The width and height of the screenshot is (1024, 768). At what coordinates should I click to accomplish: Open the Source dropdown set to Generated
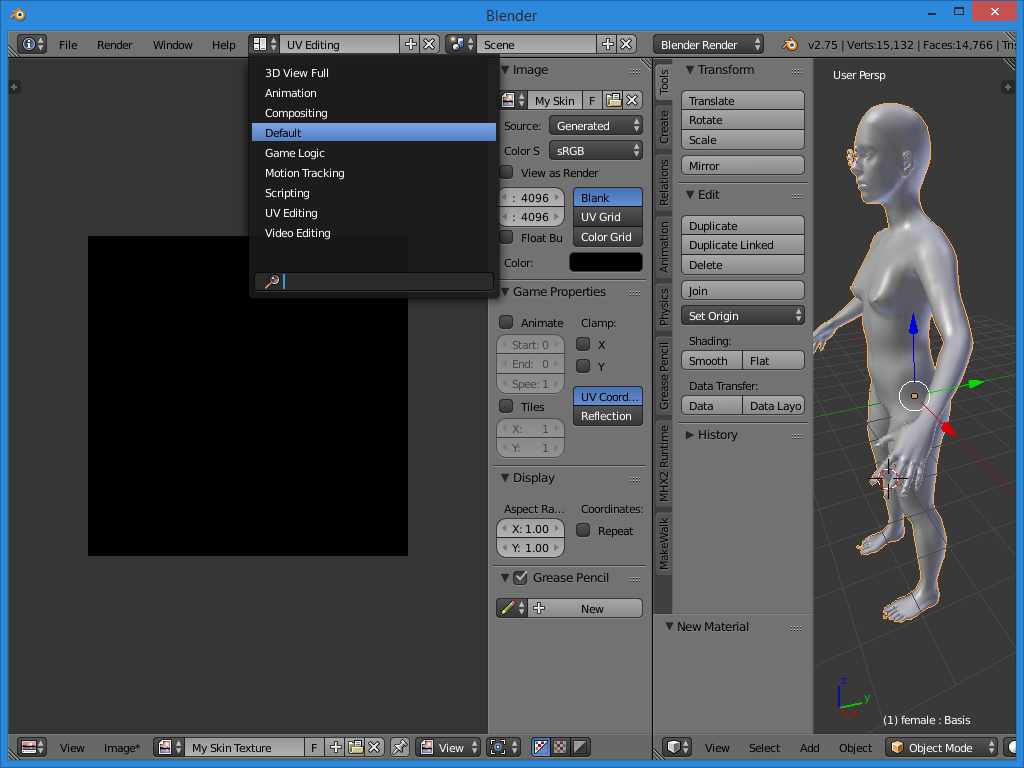pyautogui.click(x=595, y=126)
